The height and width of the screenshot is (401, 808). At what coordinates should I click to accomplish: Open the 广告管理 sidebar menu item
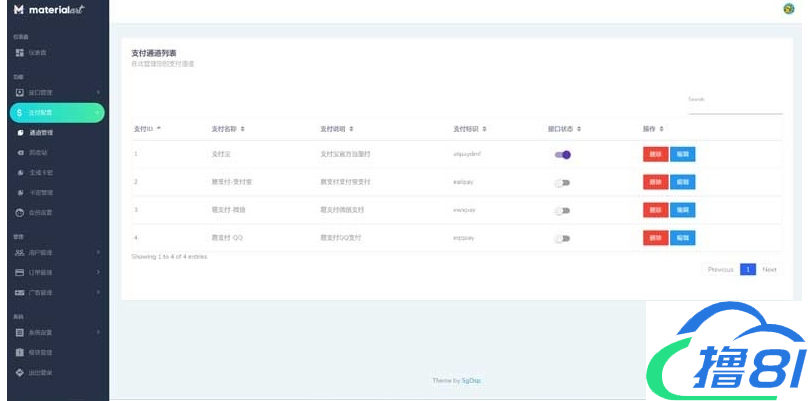click(x=41, y=292)
